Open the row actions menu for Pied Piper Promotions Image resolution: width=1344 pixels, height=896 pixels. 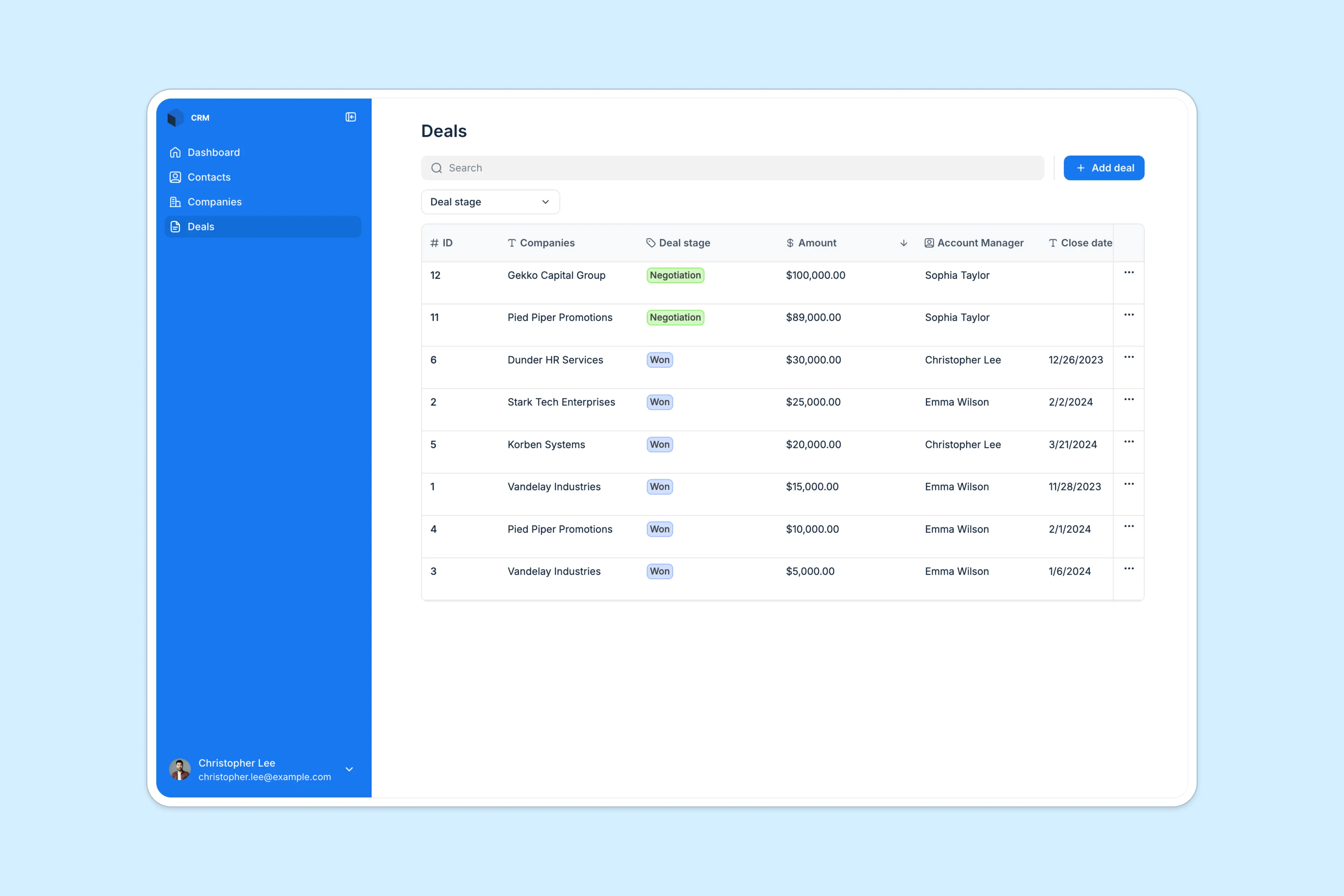pyautogui.click(x=1129, y=315)
